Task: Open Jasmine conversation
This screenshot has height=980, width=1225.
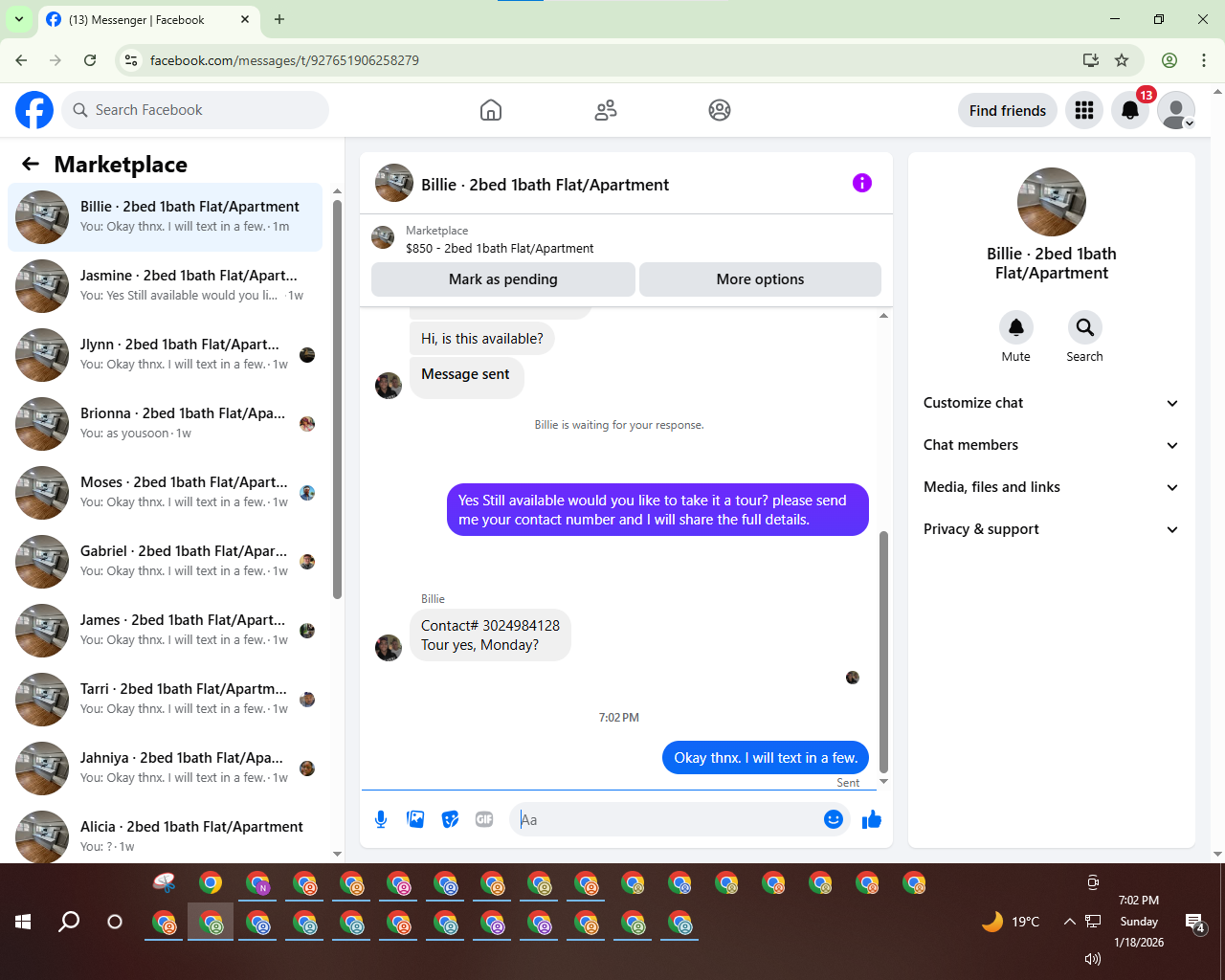Action: 165,286
